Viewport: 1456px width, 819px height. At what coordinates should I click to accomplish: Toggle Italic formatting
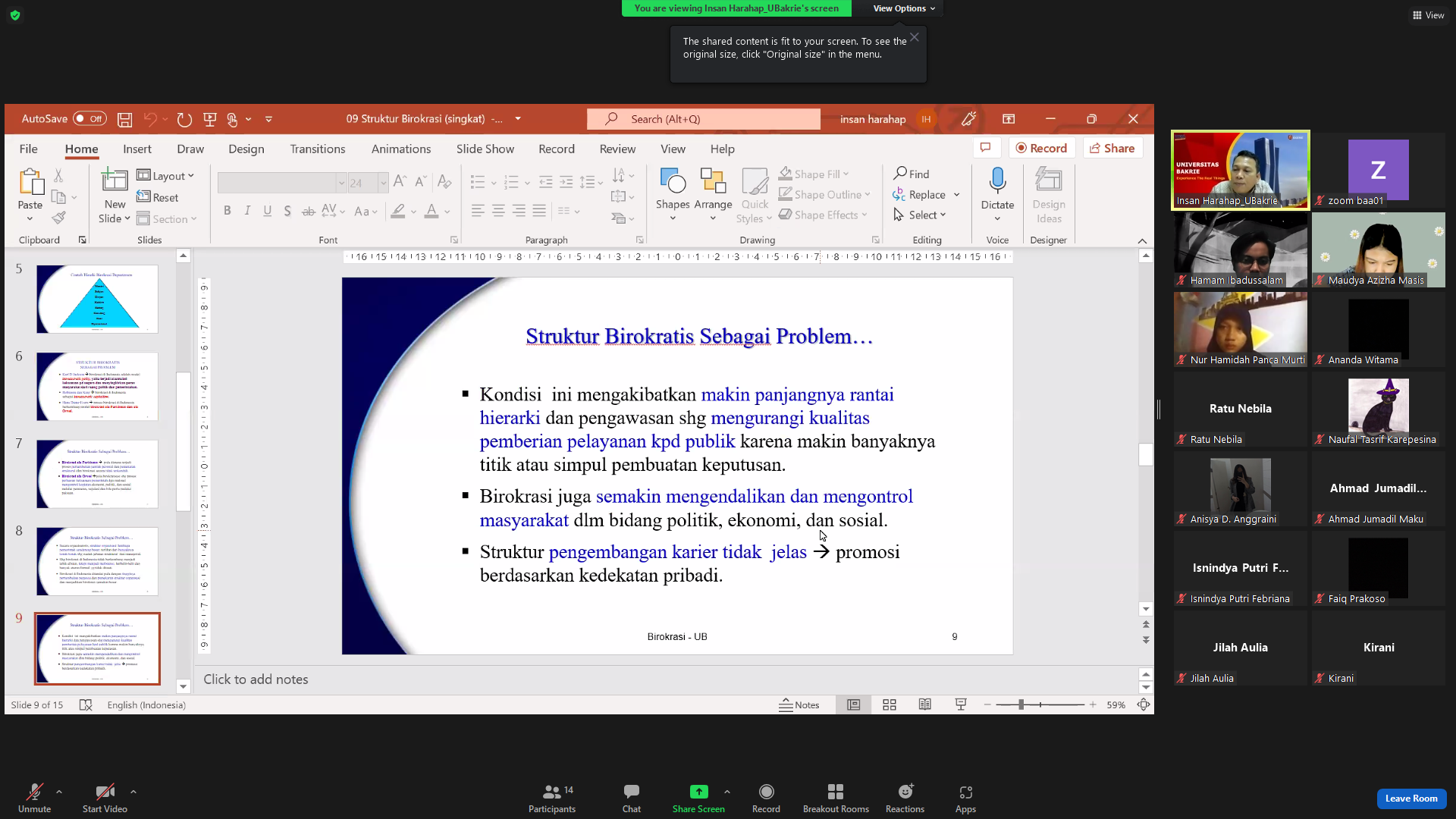[x=247, y=211]
